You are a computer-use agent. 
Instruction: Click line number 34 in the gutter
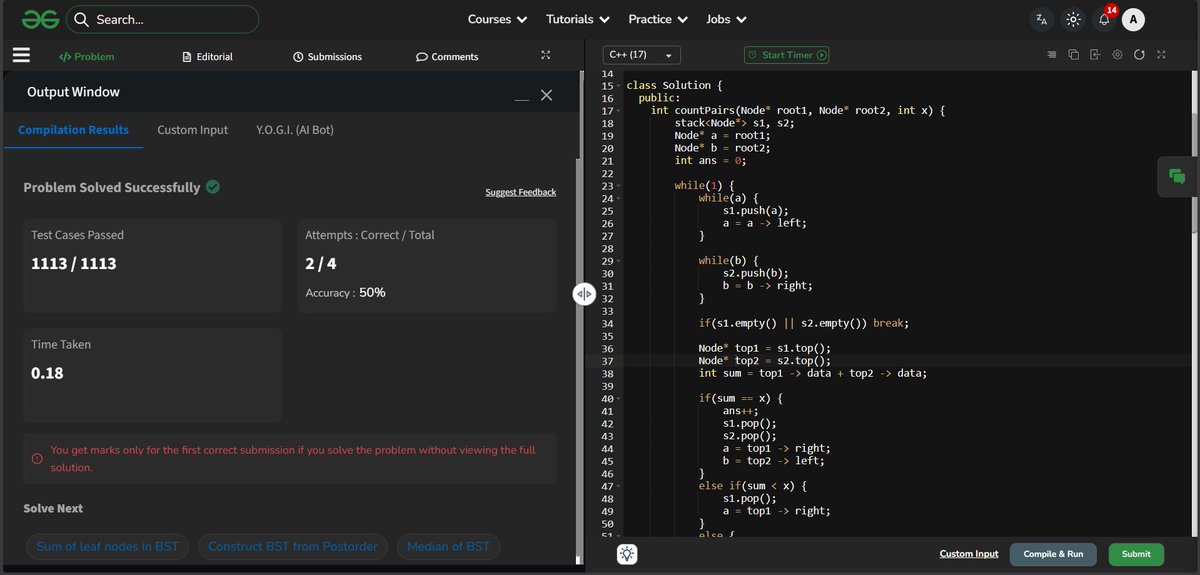click(x=607, y=323)
